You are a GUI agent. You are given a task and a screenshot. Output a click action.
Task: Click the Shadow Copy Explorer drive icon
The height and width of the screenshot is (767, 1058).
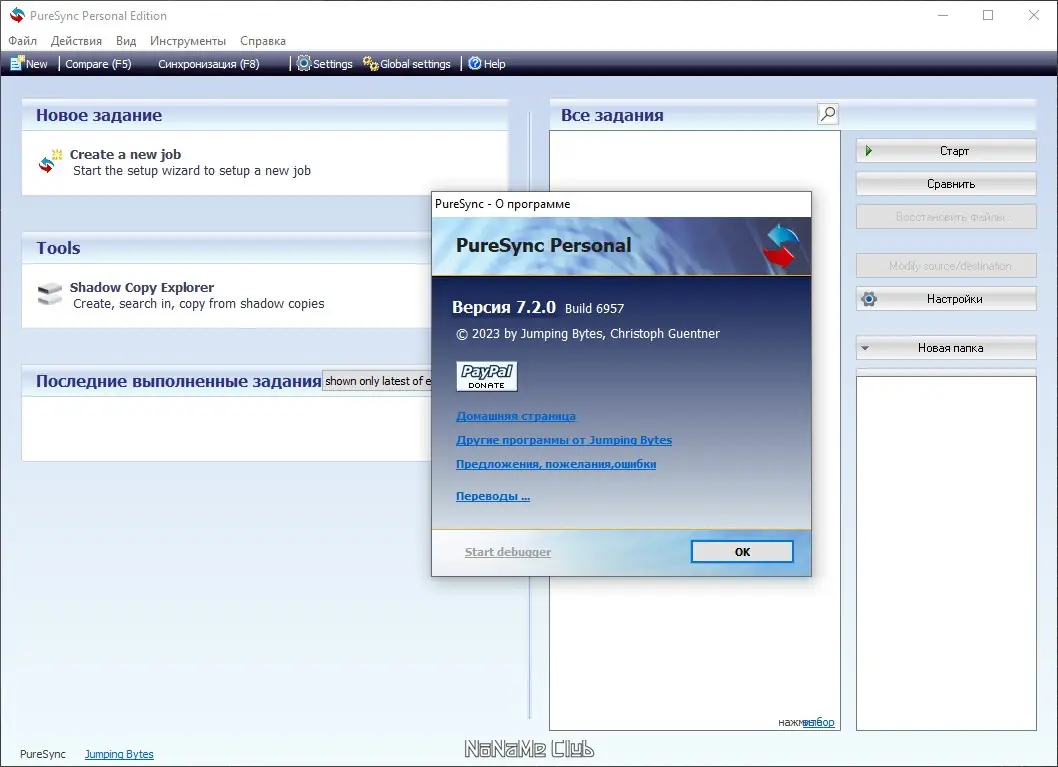(x=50, y=294)
